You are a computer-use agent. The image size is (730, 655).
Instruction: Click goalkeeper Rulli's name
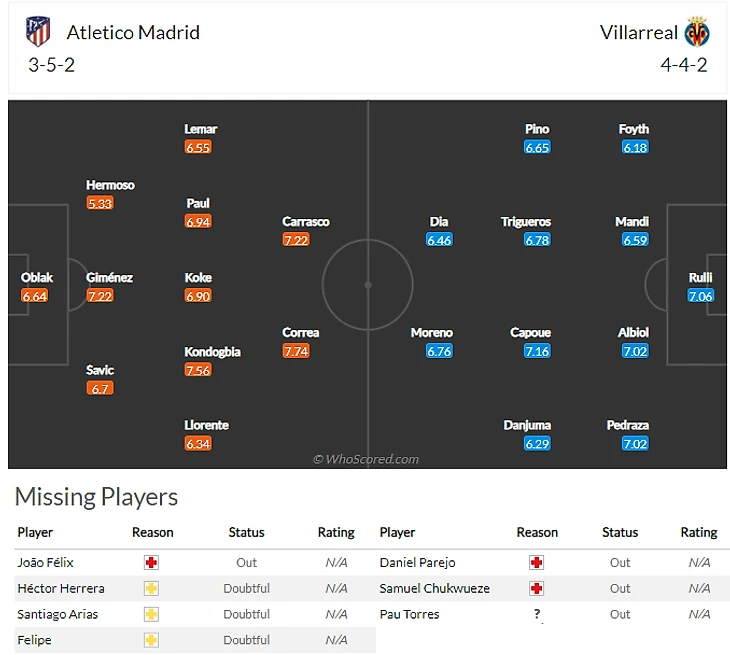[700, 277]
